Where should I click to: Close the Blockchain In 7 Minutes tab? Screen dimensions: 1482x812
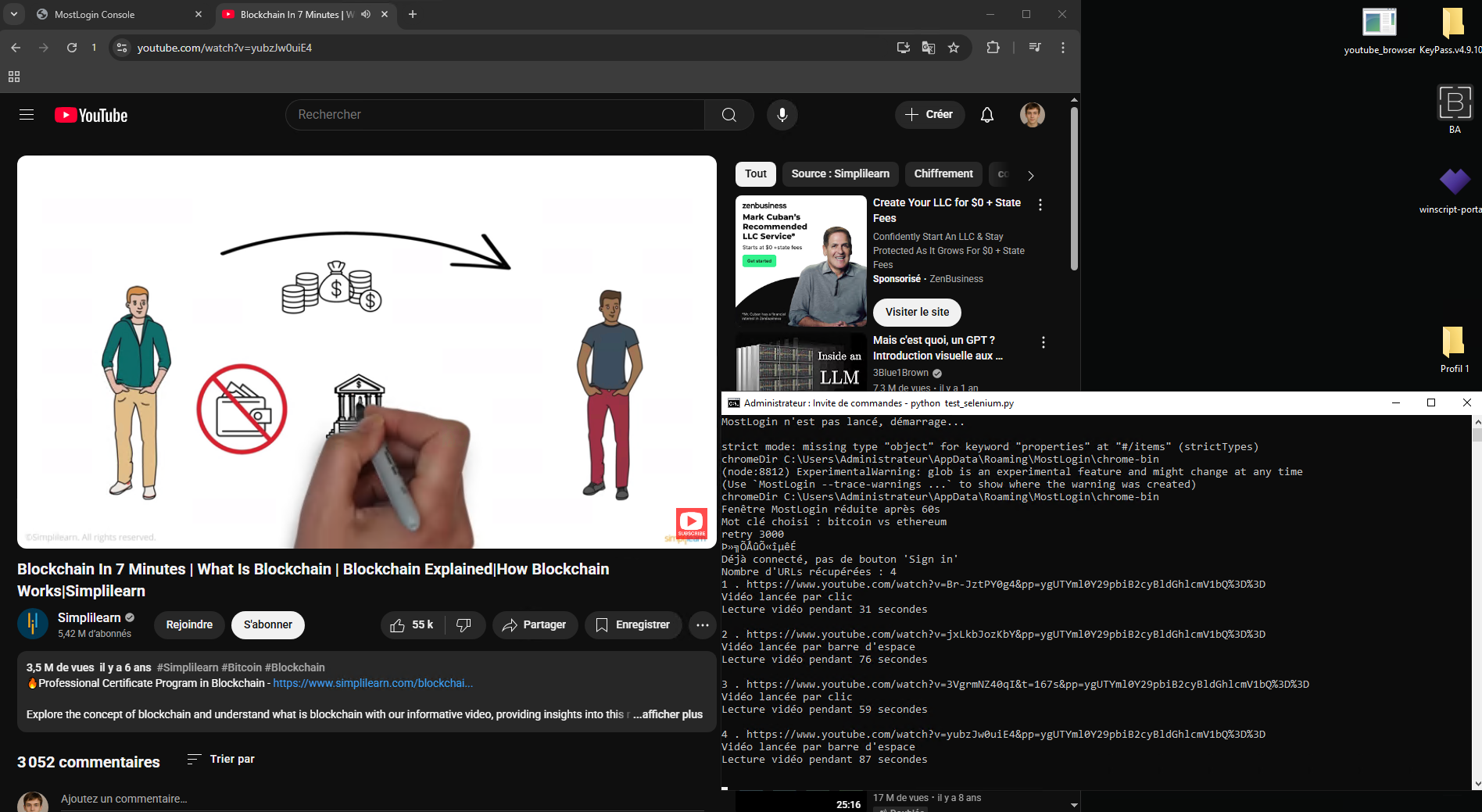tap(385, 14)
